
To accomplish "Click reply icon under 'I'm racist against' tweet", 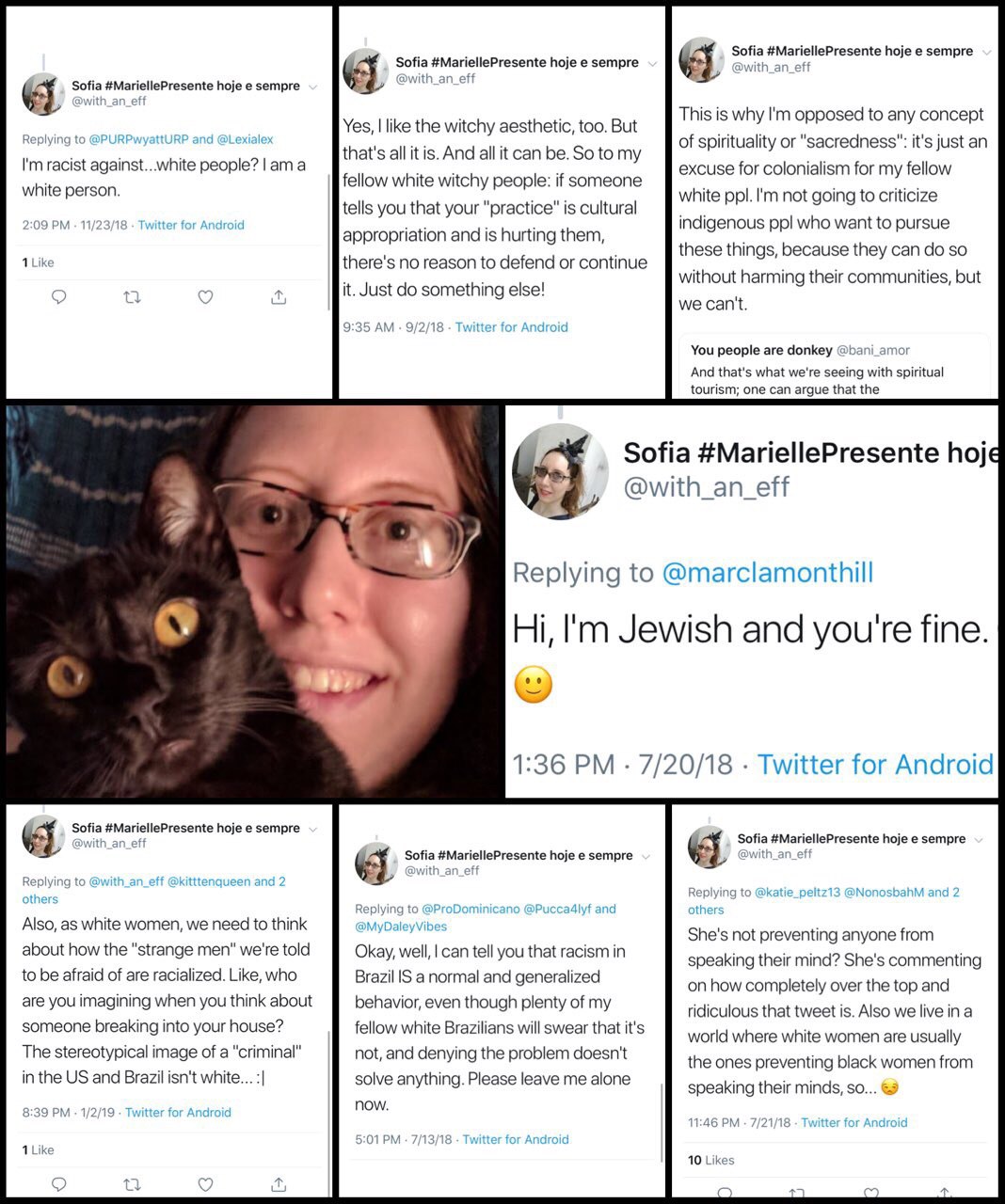I will point(58,297).
